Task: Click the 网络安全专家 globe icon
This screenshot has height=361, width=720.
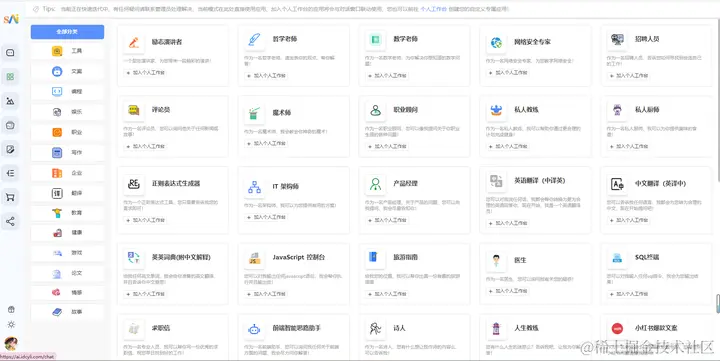Action: coord(496,42)
